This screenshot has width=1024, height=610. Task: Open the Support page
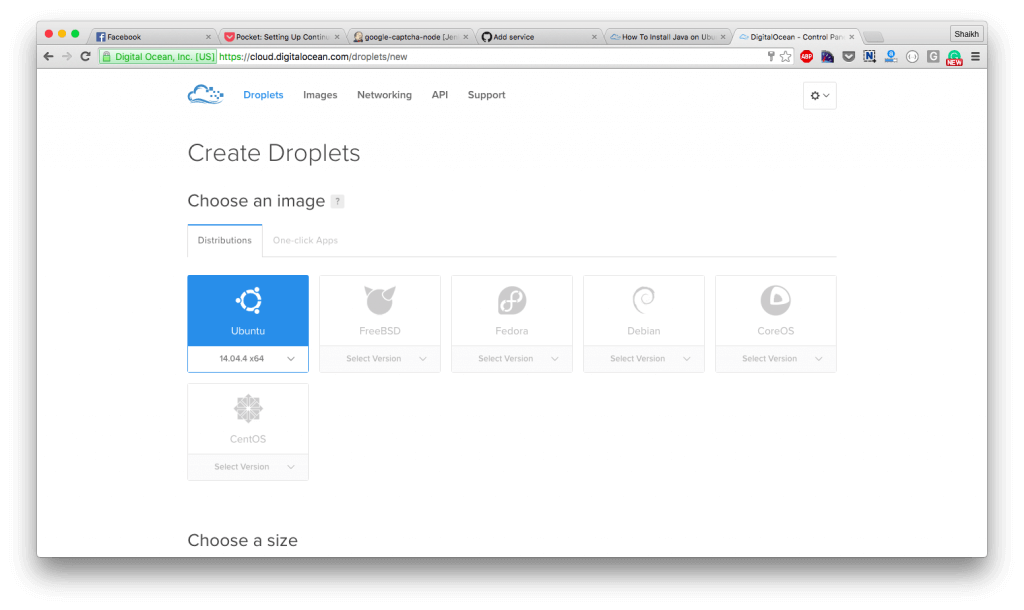(486, 95)
